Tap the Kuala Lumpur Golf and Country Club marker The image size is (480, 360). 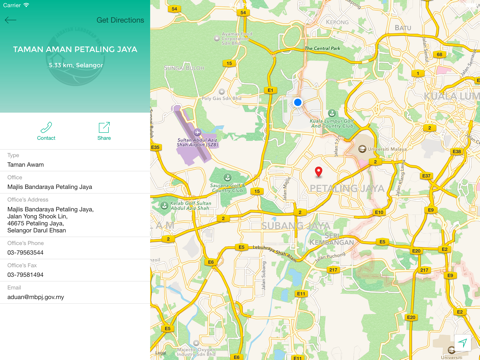(332, 113)
